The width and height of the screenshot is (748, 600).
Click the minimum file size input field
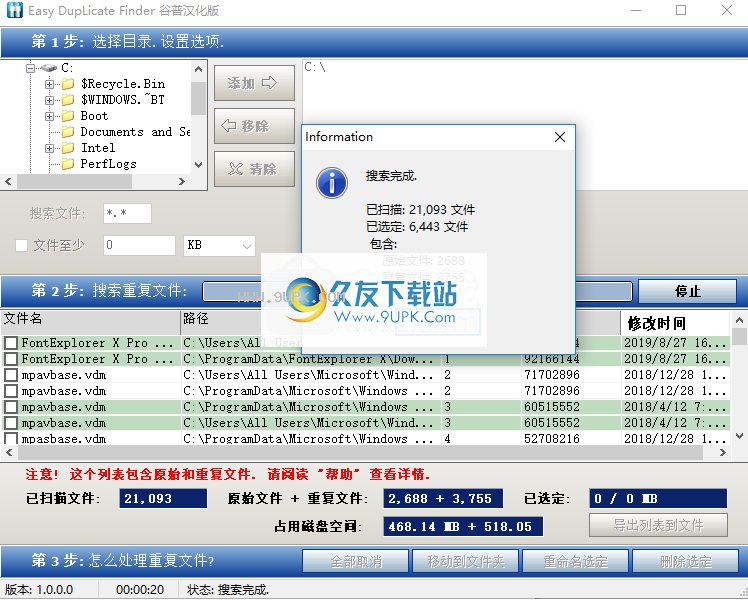click(x=139, y=246)
